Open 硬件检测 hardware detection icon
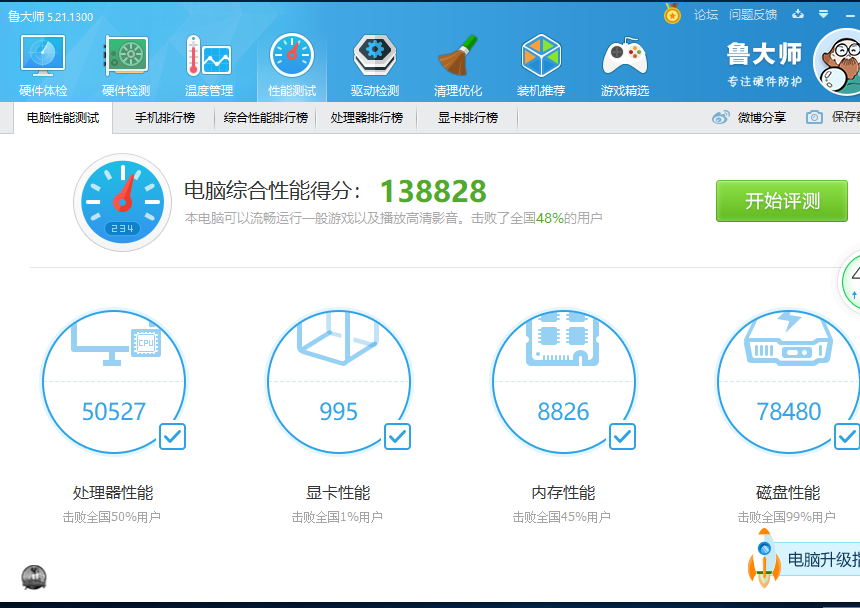Viewport: 860px width, 608px height. 126,55
